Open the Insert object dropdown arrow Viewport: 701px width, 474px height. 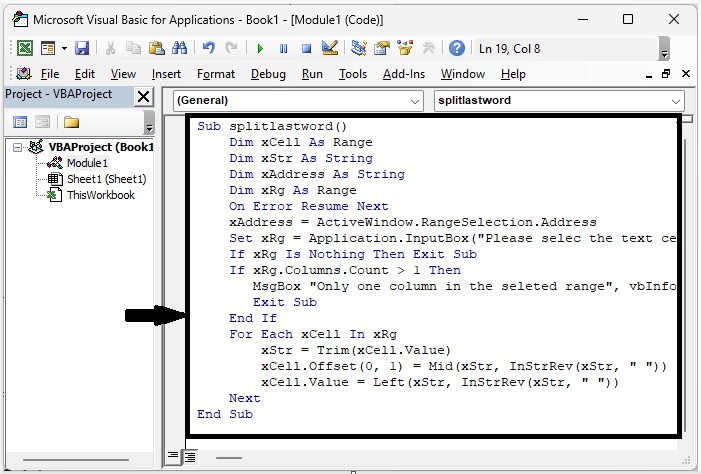[64, 48]
